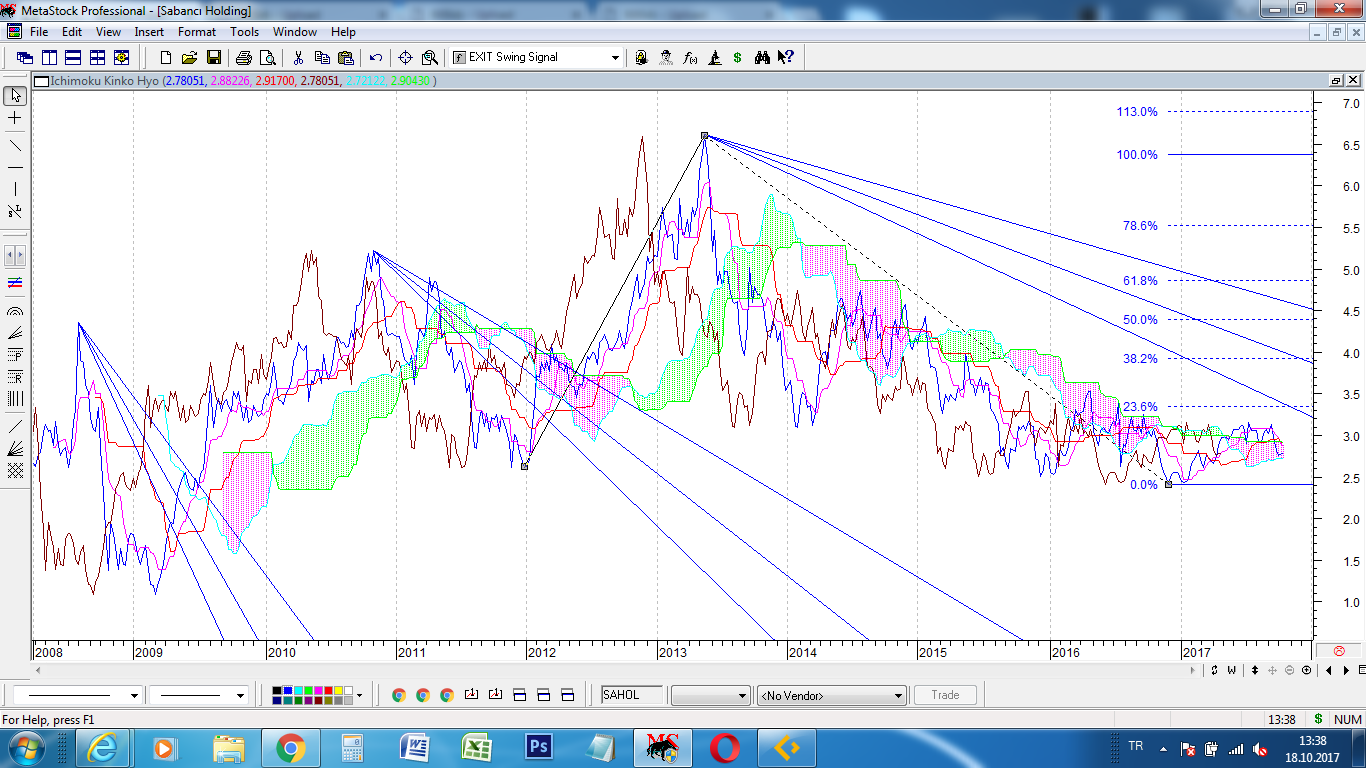The width and height of the screenshot is (1366, 768).
Task: Click the SAHOL security symbol field
Action: (632, 695)
